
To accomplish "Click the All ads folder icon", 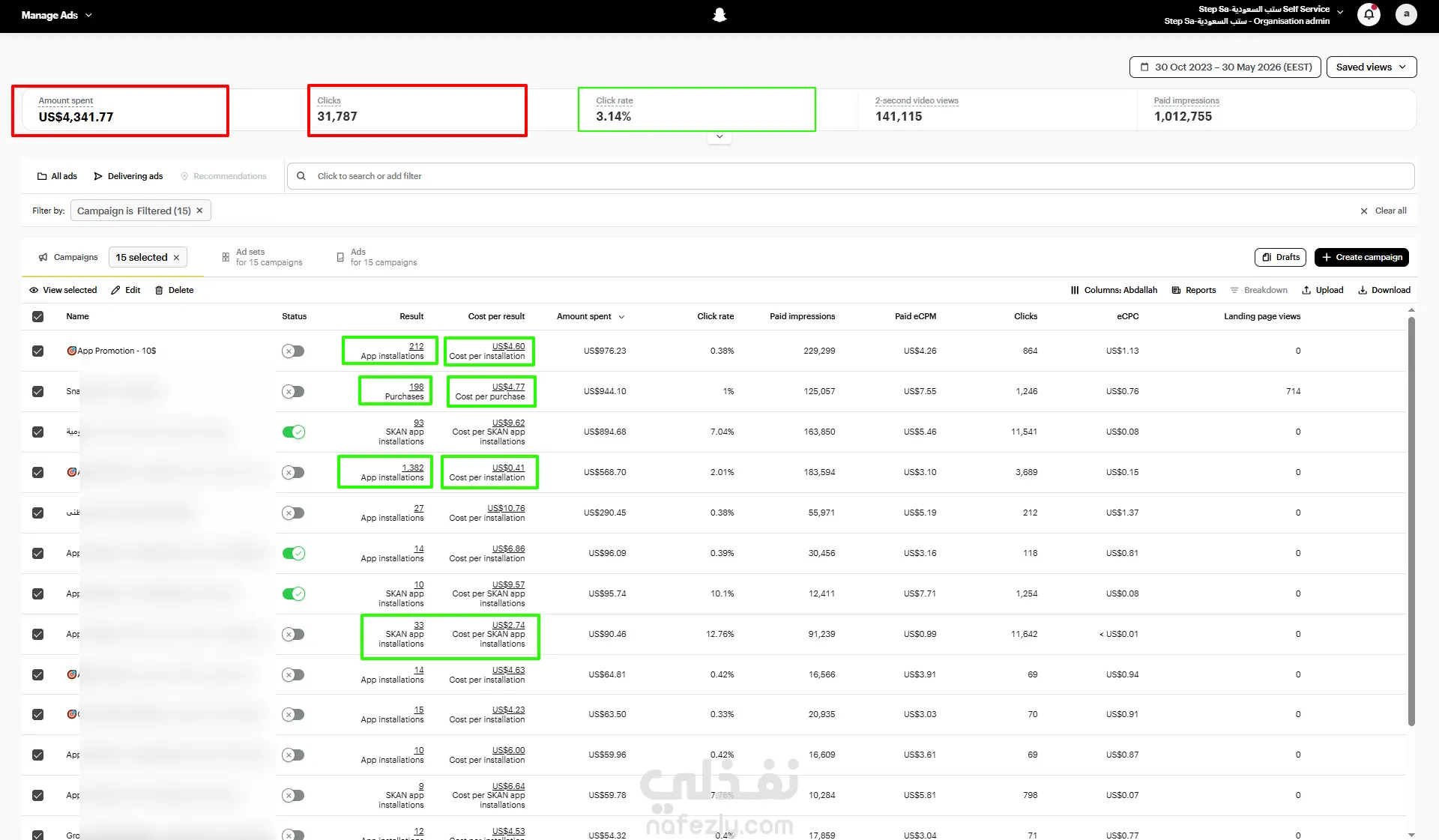I will pyautogui.click(x=42, y=176).
